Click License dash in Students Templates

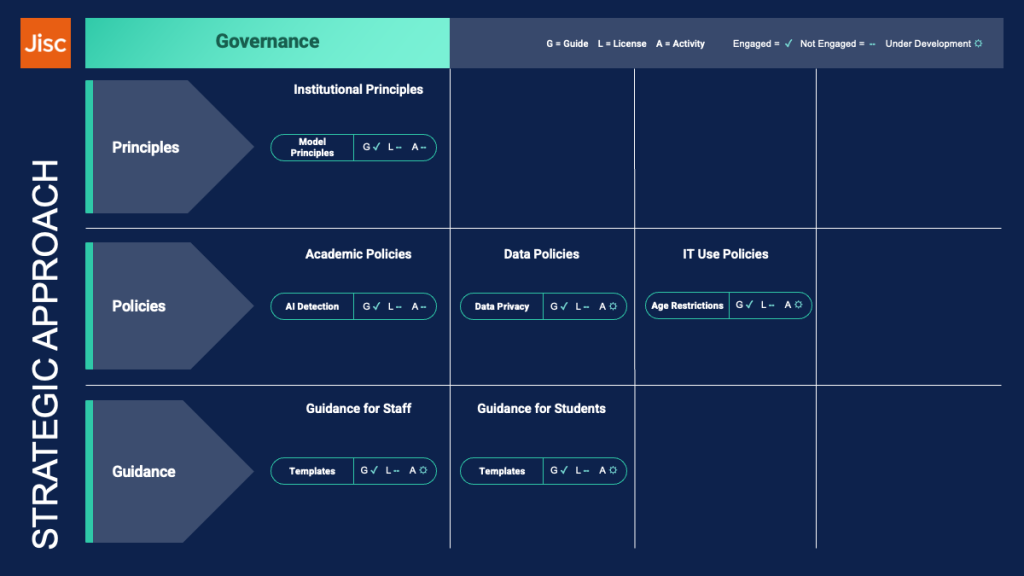(586, 471)
